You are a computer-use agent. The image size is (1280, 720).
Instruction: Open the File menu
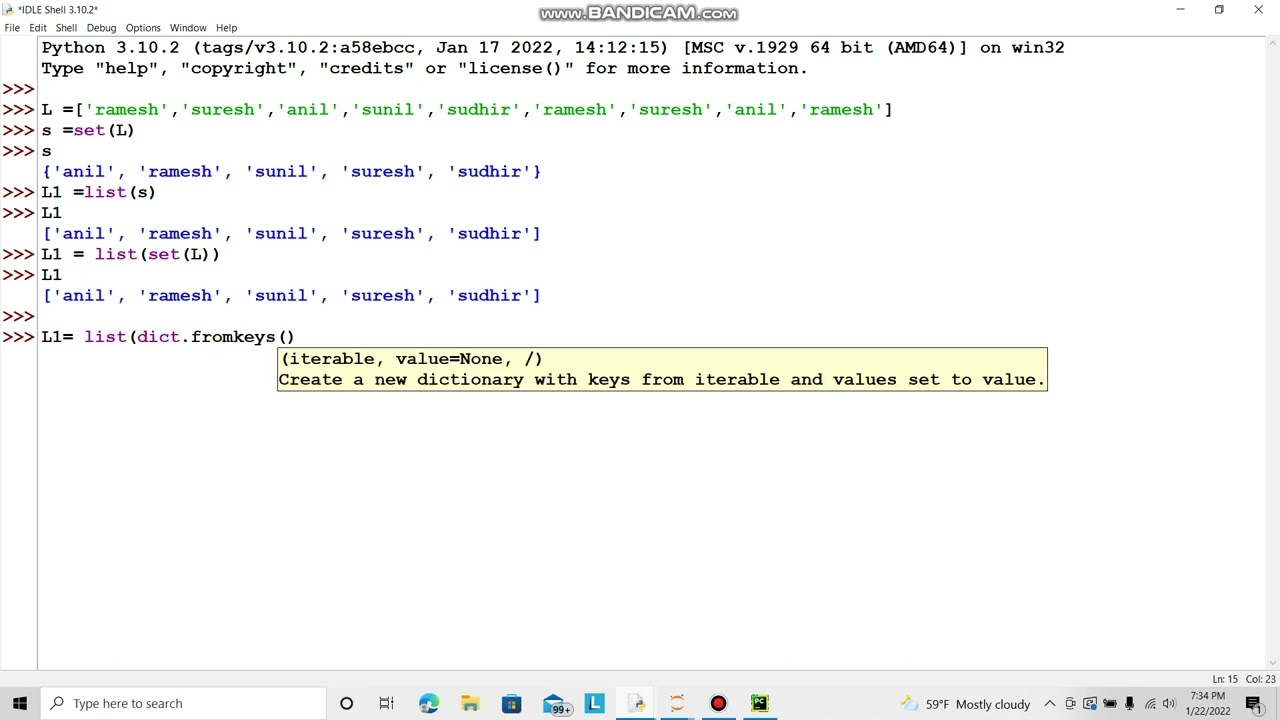coord(12,28)
